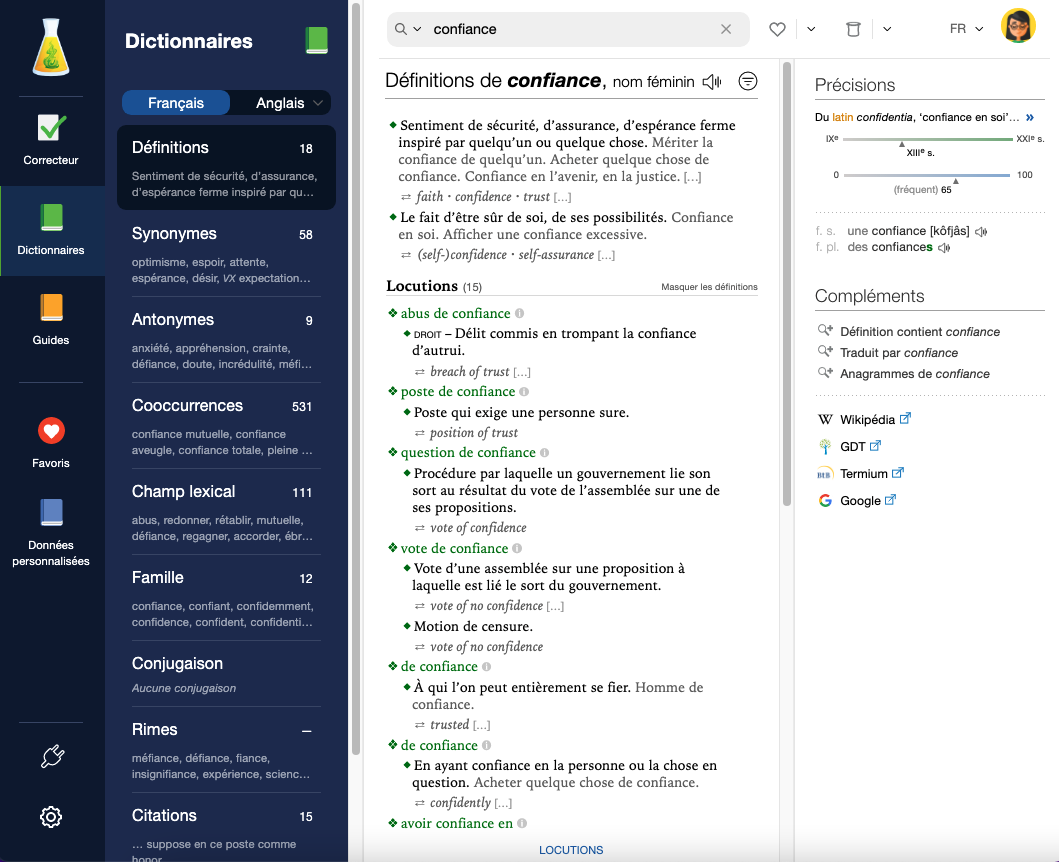Click the LOCUTIONS link at the bottom

(571, 849)
